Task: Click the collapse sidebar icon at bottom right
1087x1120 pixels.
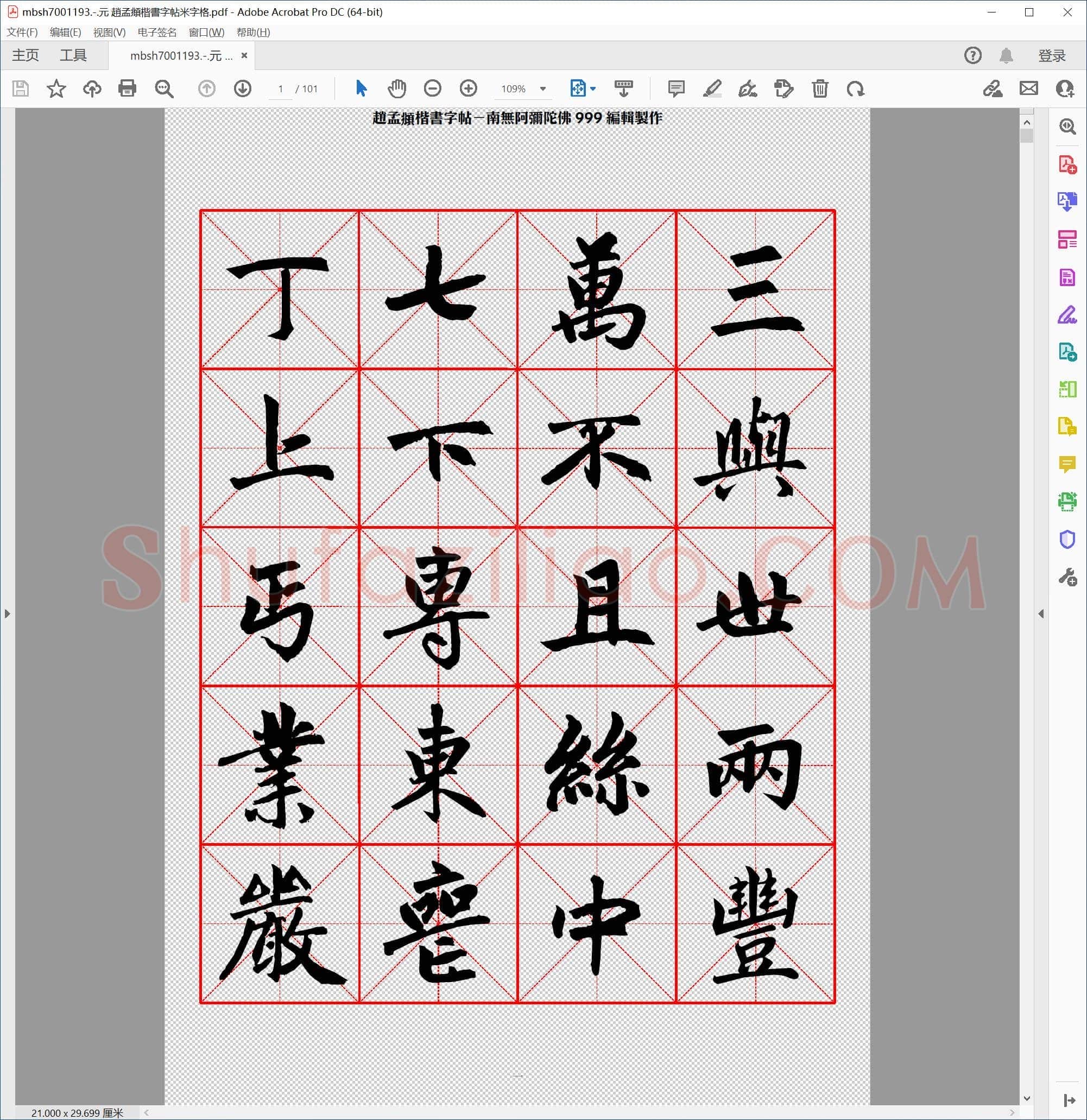Action: [x=1069, y=1100]
